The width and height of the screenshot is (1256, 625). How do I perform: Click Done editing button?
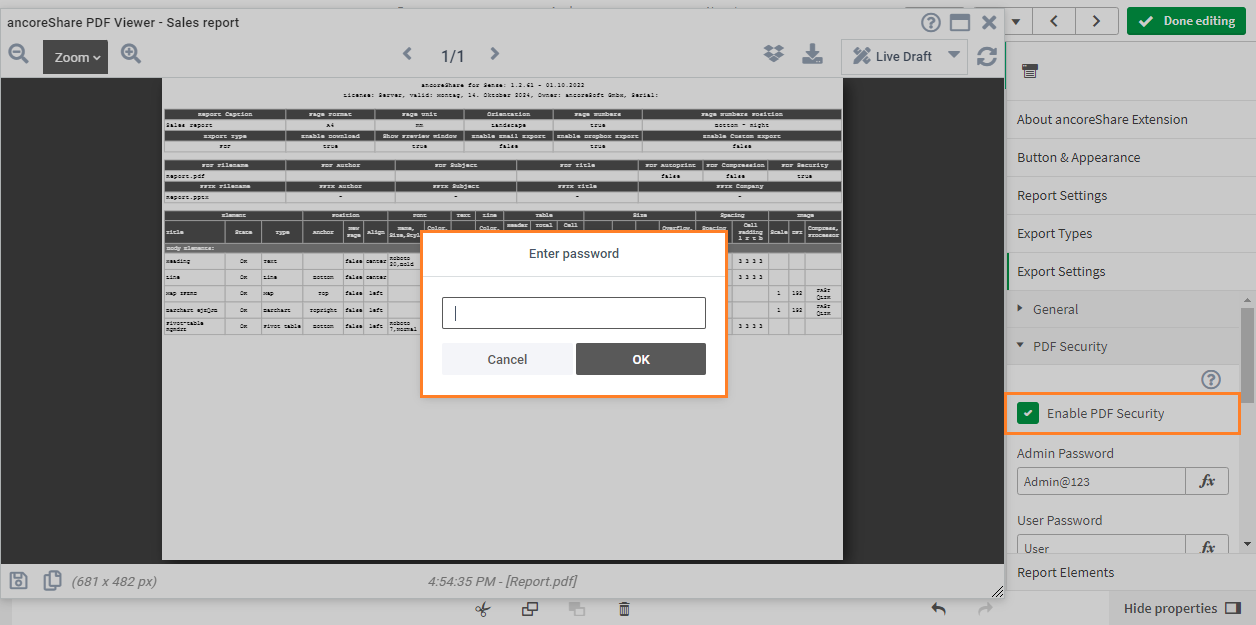tap(1186, 21)
